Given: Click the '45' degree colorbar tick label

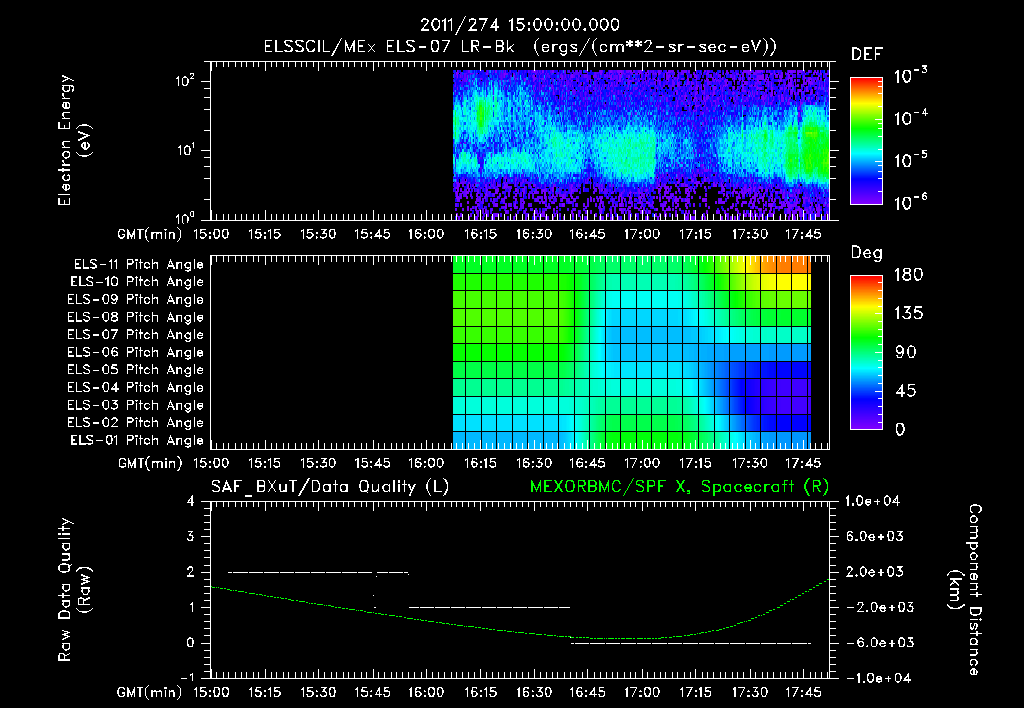Looking at the screenshot, I should (x=906, y=391).
